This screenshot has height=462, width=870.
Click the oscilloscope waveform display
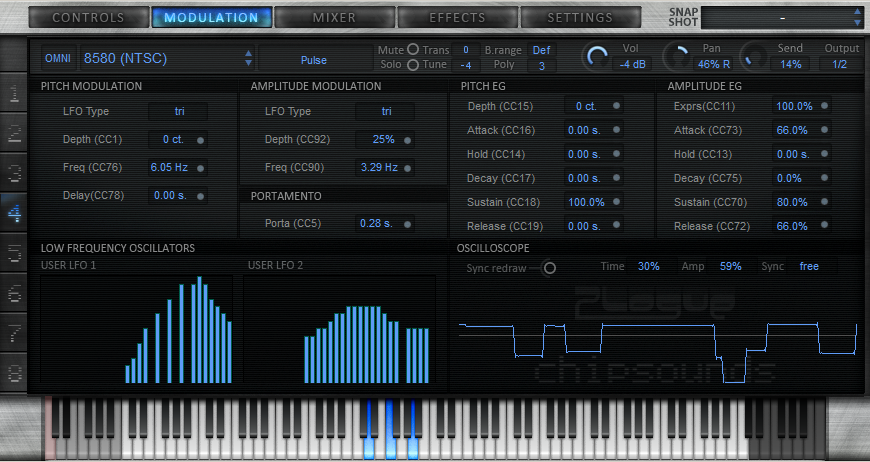click(x=656, y=334)
